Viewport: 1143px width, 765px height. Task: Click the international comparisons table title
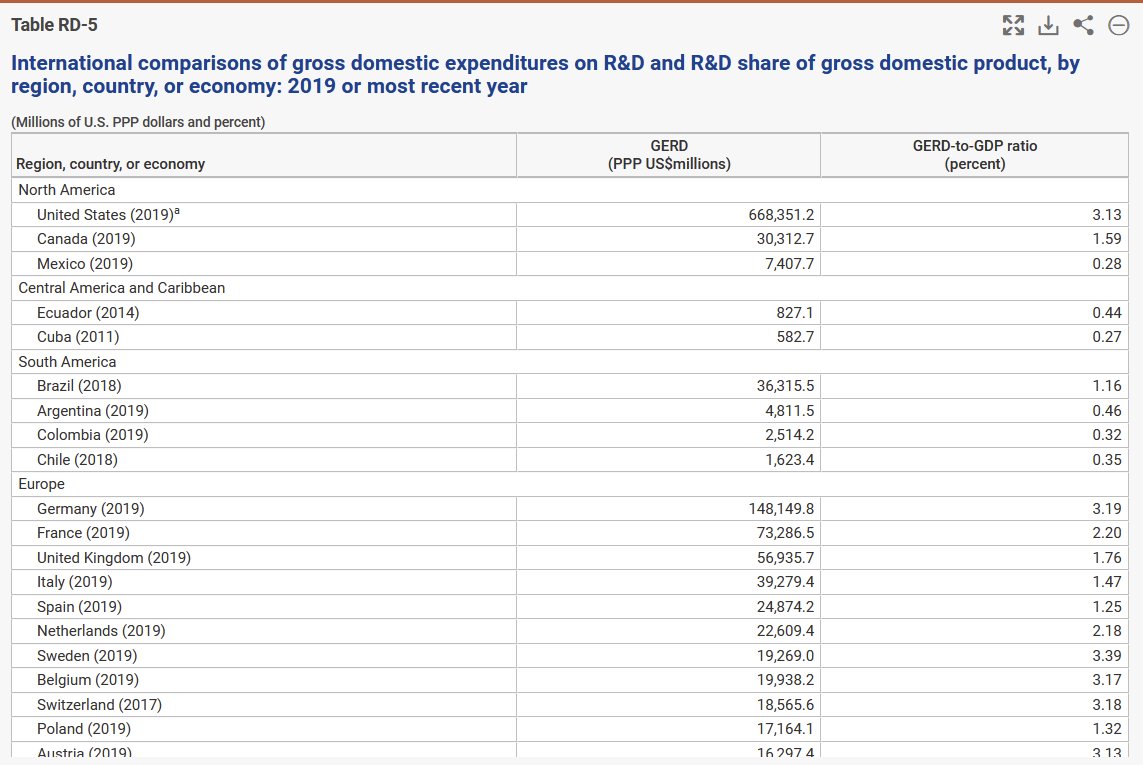(545, 75)
